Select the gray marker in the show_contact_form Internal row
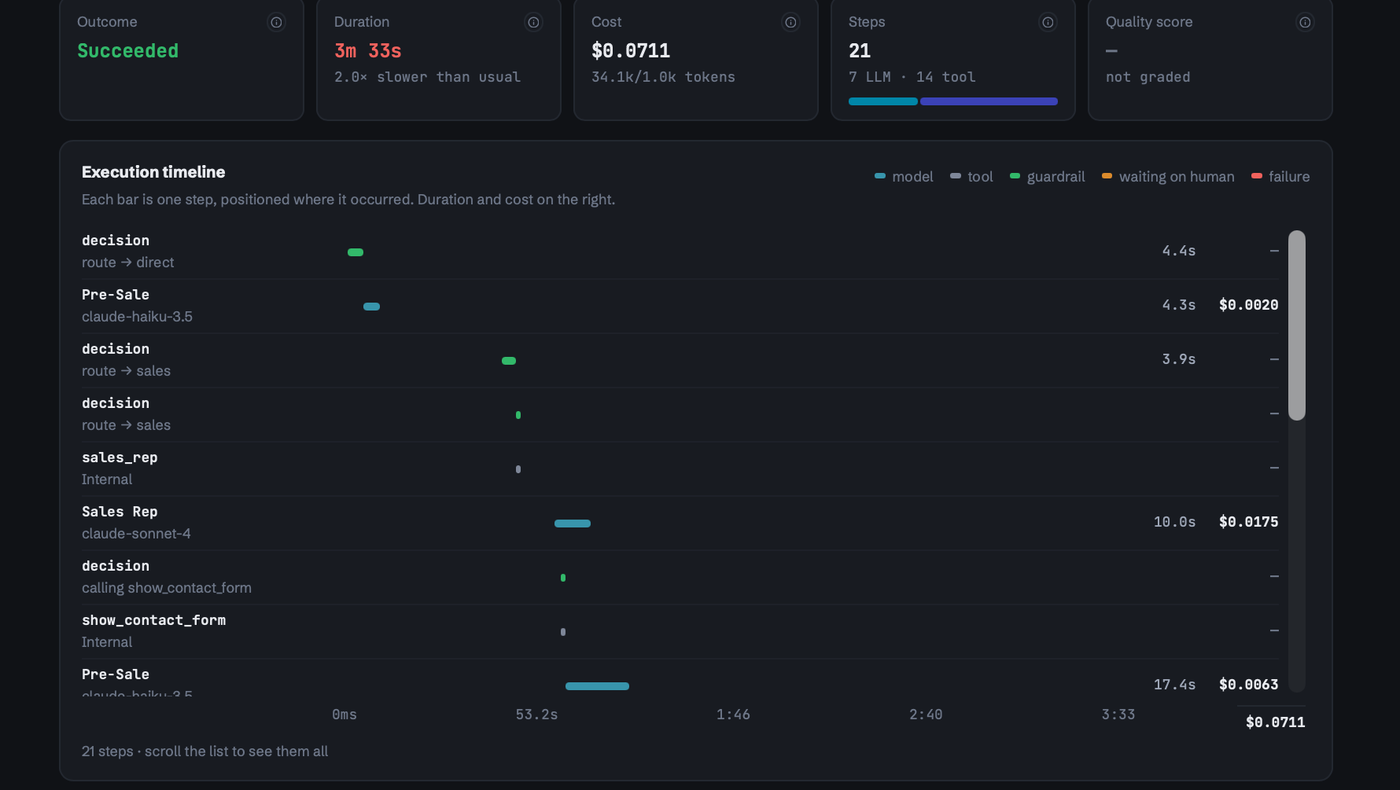This screenshot has width=1400, height=790. coord(563,632)
